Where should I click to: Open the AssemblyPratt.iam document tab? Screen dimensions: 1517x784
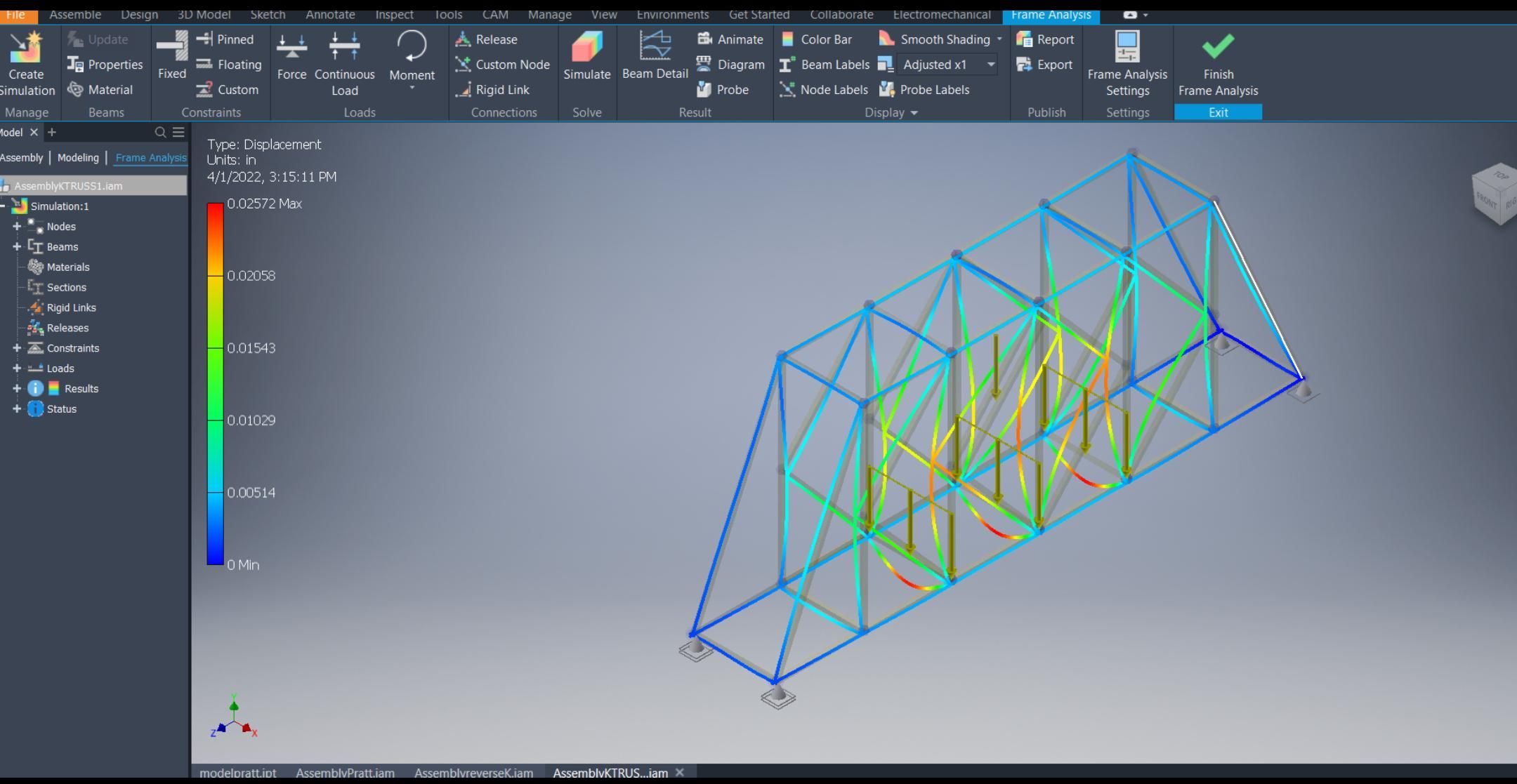(346, 773)
